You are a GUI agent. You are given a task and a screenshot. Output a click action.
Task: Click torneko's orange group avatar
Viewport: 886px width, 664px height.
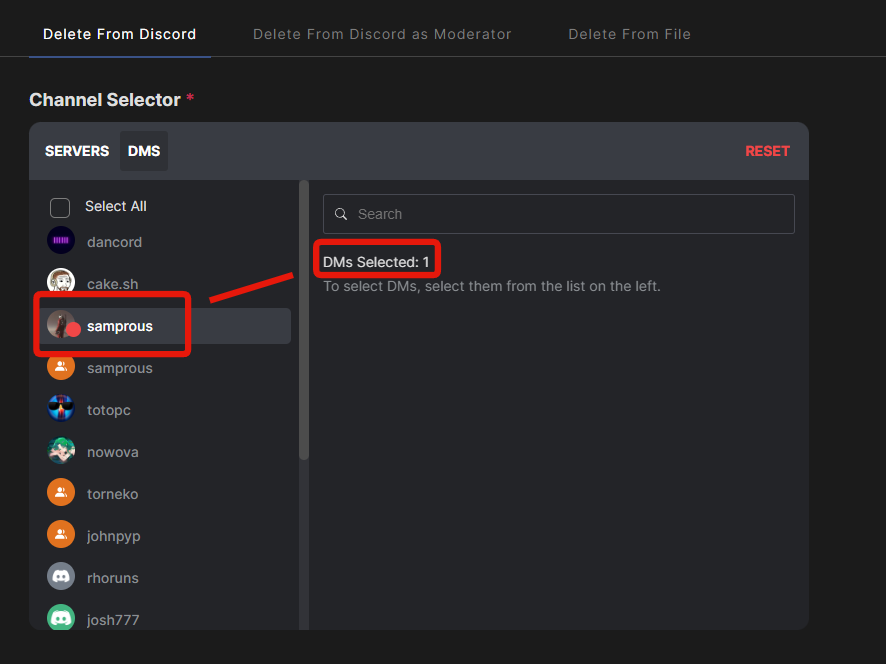pos(60,493)
